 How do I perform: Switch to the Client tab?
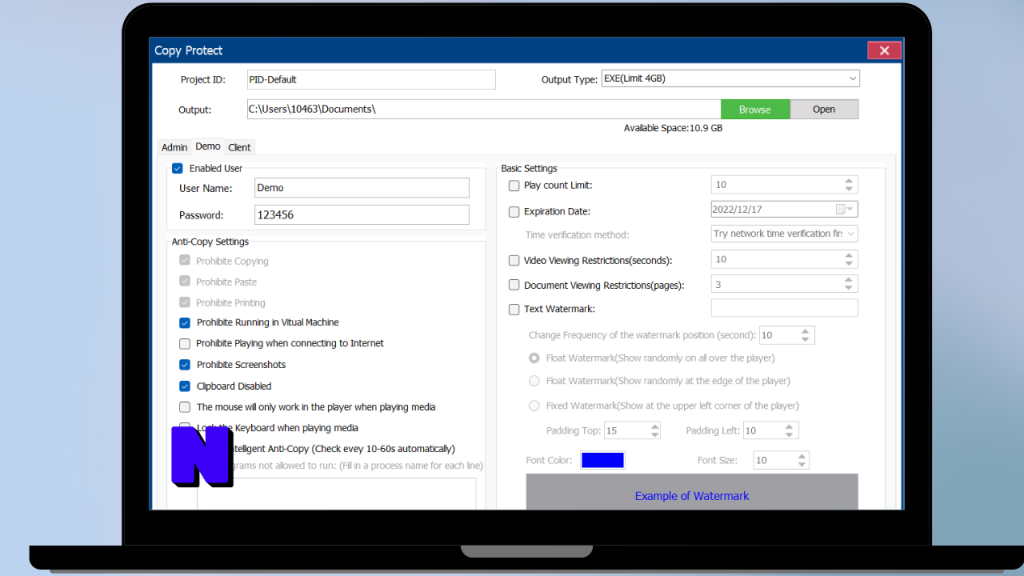[x=239, y=147]
